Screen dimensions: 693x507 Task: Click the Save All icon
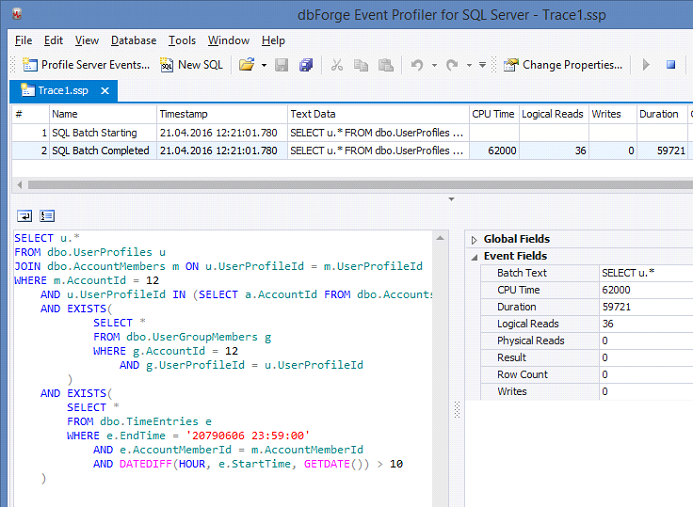[306, 65]
